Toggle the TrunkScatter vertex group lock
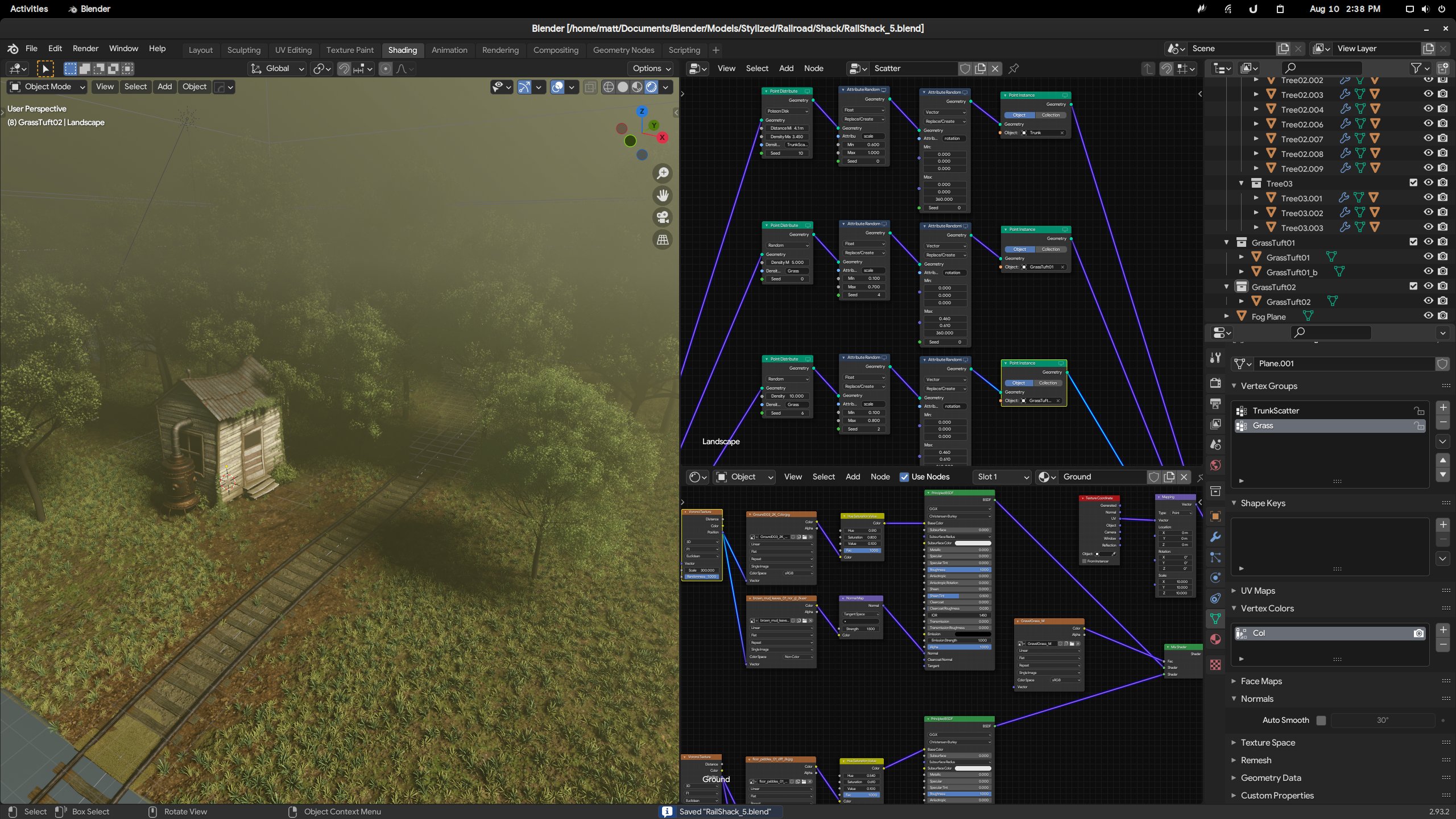This screenshot has width=1456, height=819. tap(1419, 411)
